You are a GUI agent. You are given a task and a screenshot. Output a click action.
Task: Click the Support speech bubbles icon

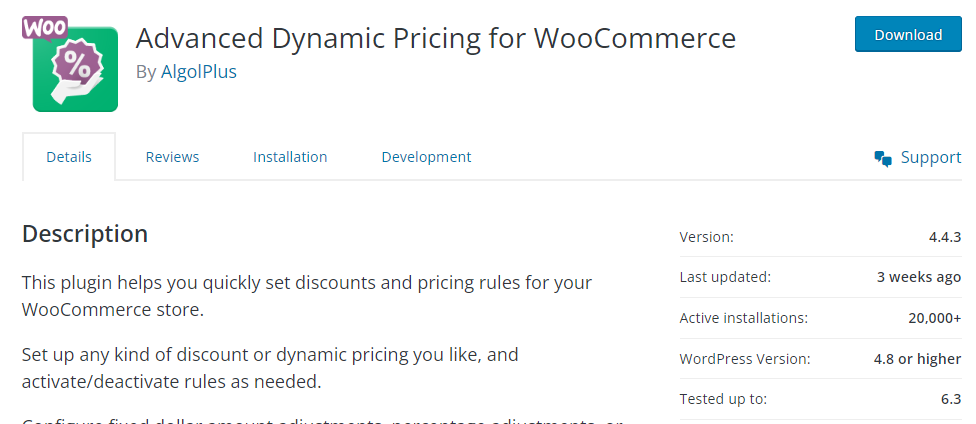(x=882, y=158)
